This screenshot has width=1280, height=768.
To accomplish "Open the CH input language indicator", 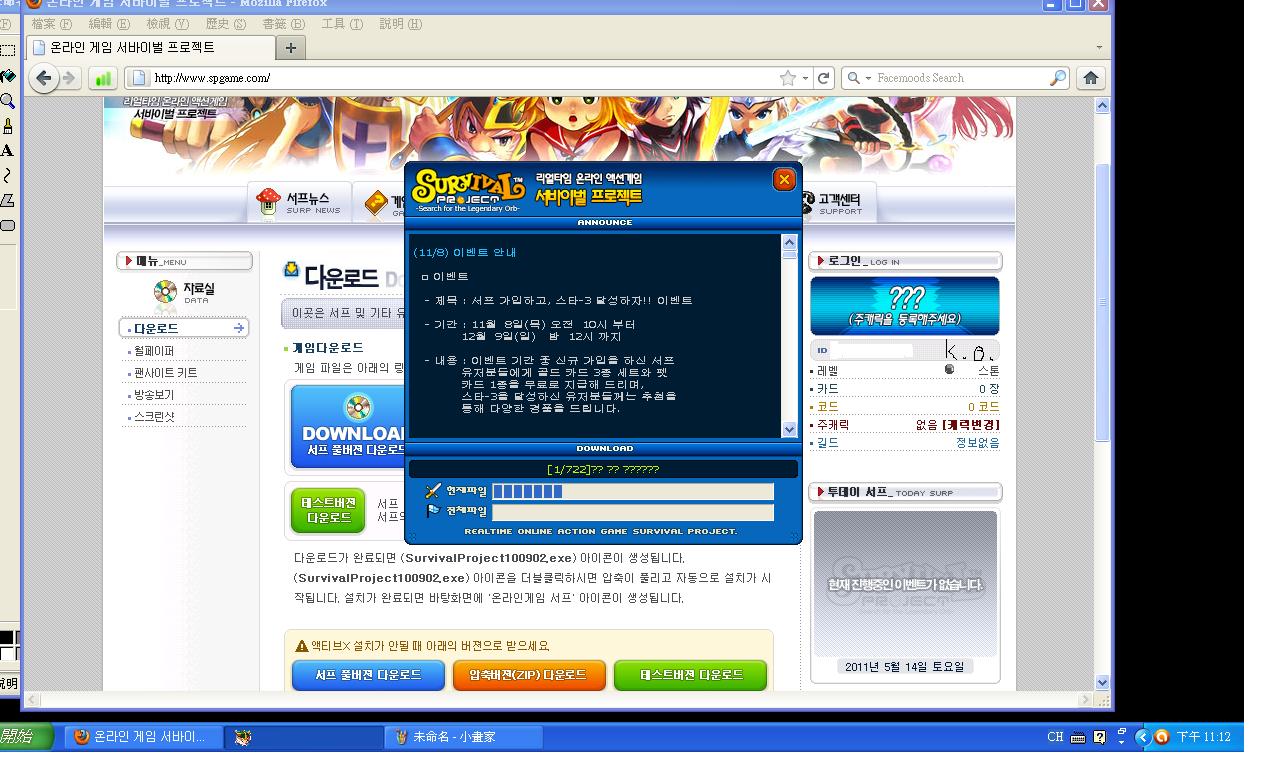I will click(x=1055, y=737).
